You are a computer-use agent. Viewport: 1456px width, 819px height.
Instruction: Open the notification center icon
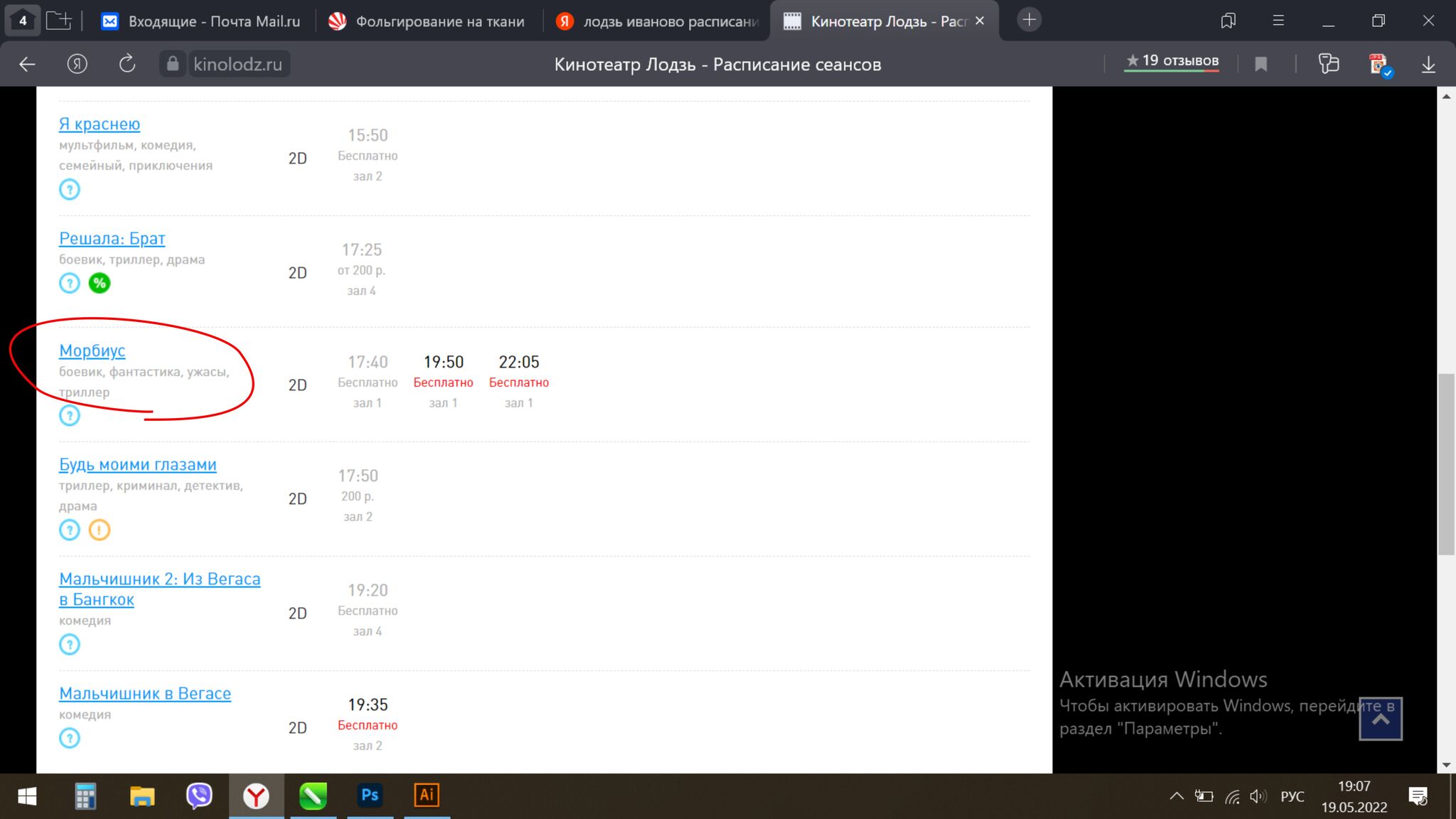1418,796
